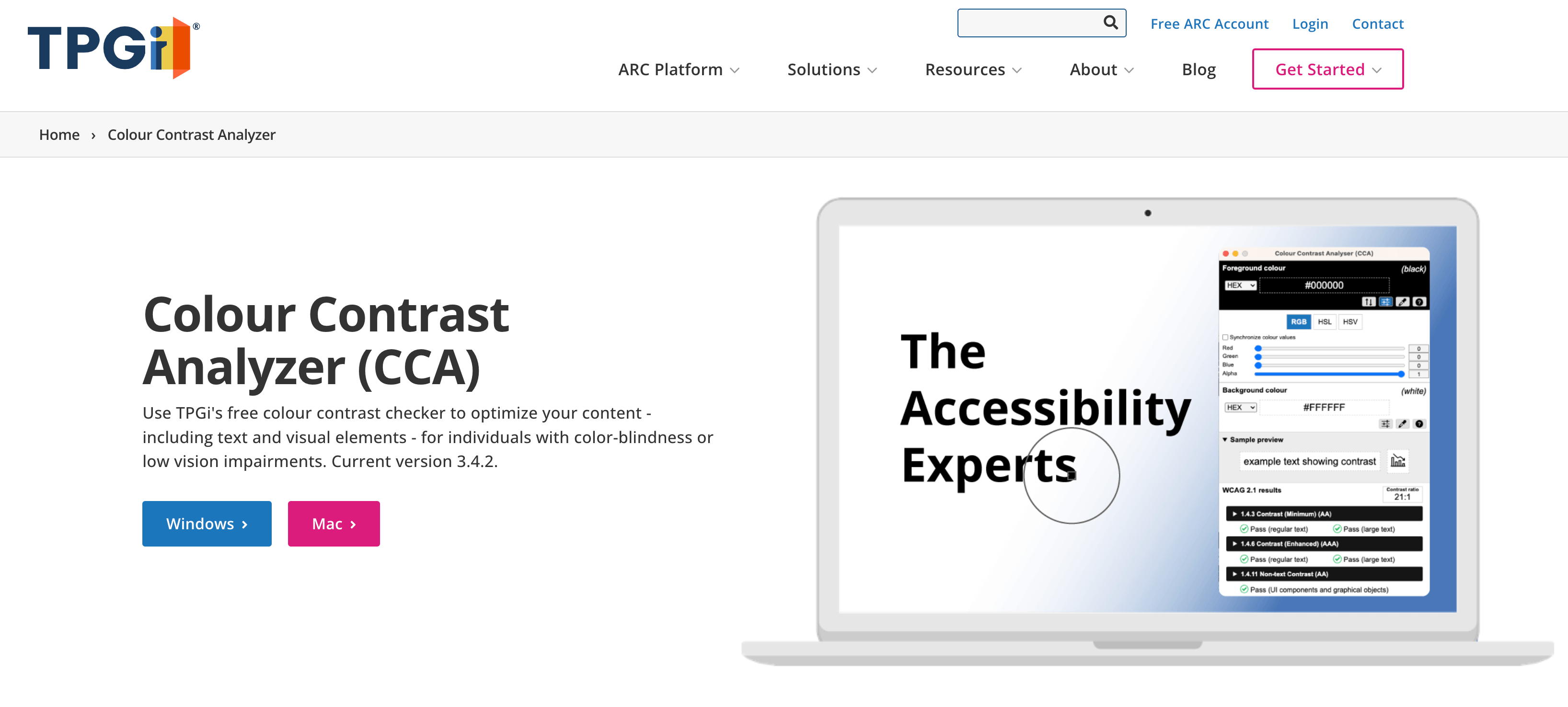Open background colour help icon

[1419, 424]
